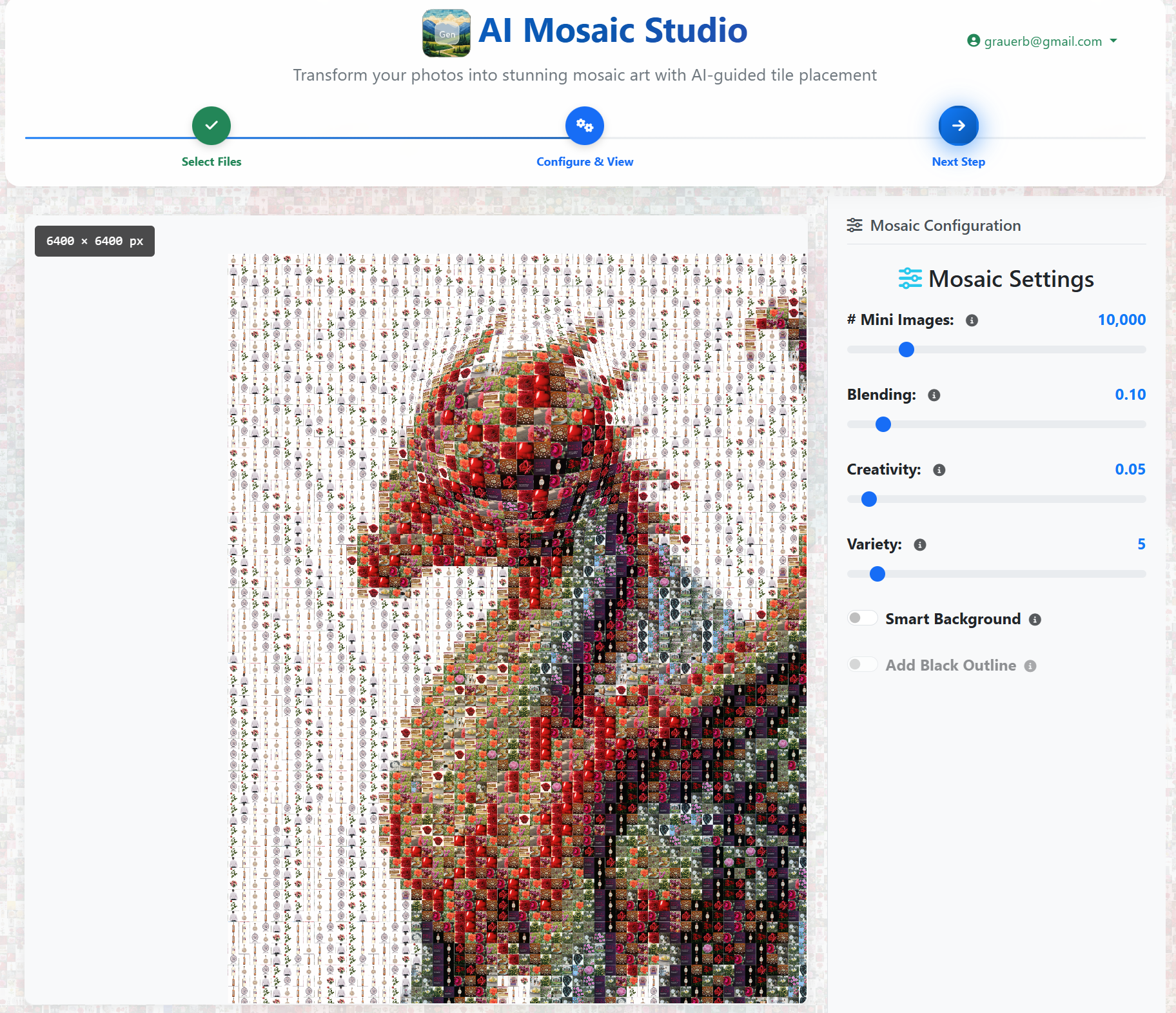Image resolution: width=1176 pixels, height=1013 pixels.
Task: Click the Mosaic Settings filter icon
Action: click(x=910, y=278)
